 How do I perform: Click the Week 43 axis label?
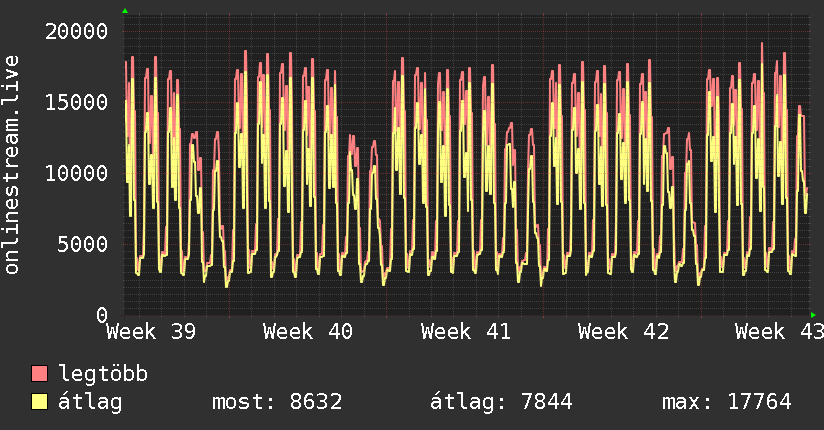pos(779,332)
